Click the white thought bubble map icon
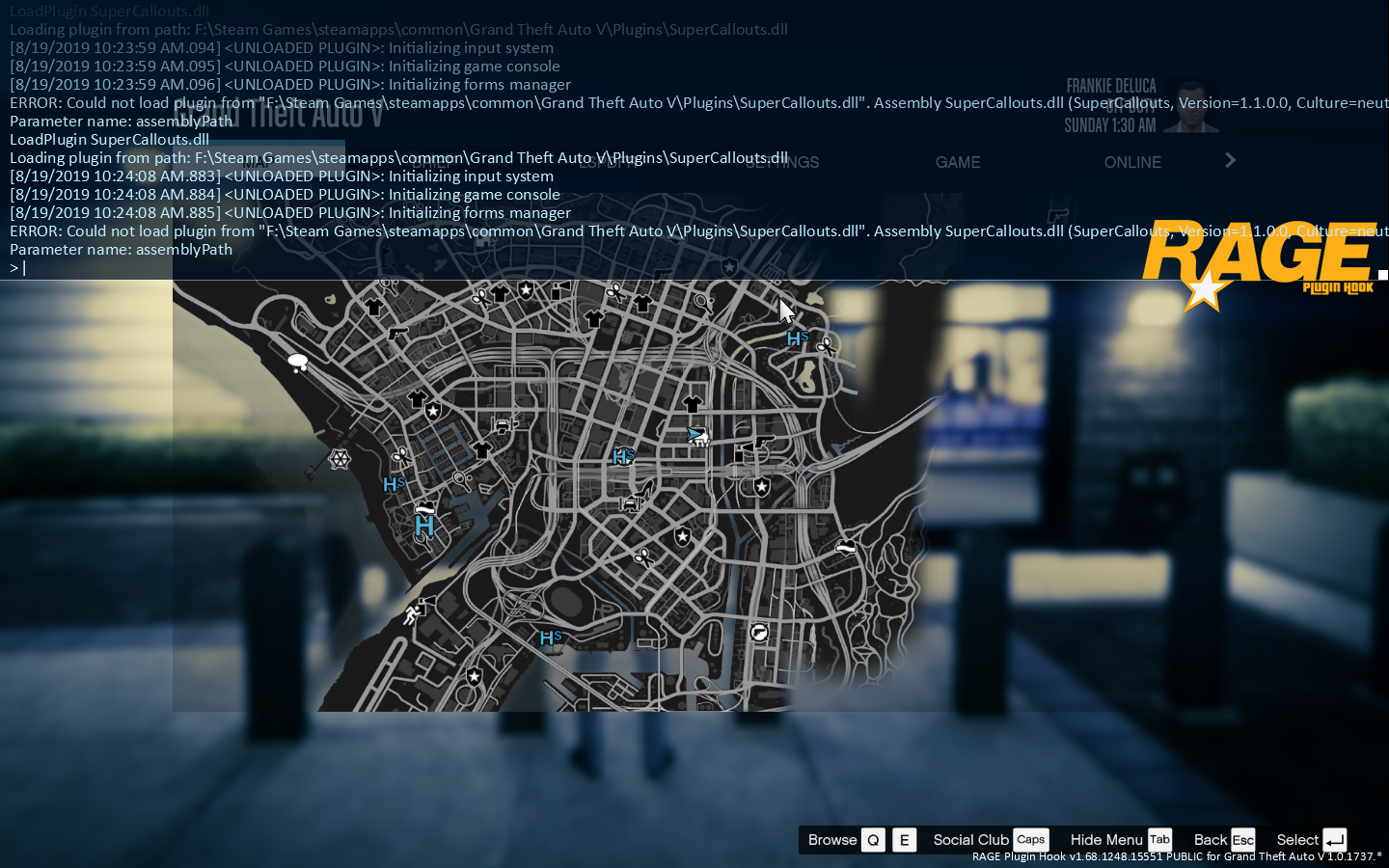 coord(298,363)
